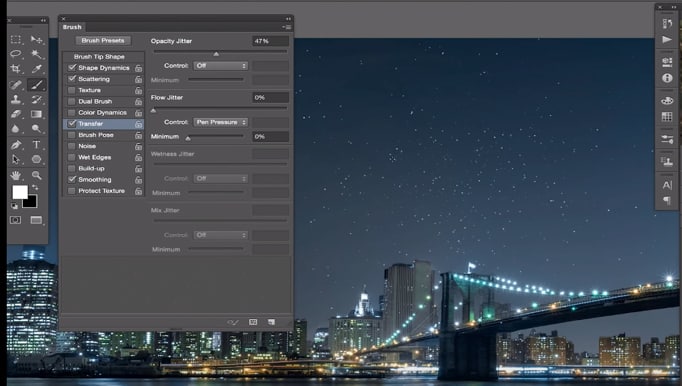Open the History panel icon

(x=667, y=23)
